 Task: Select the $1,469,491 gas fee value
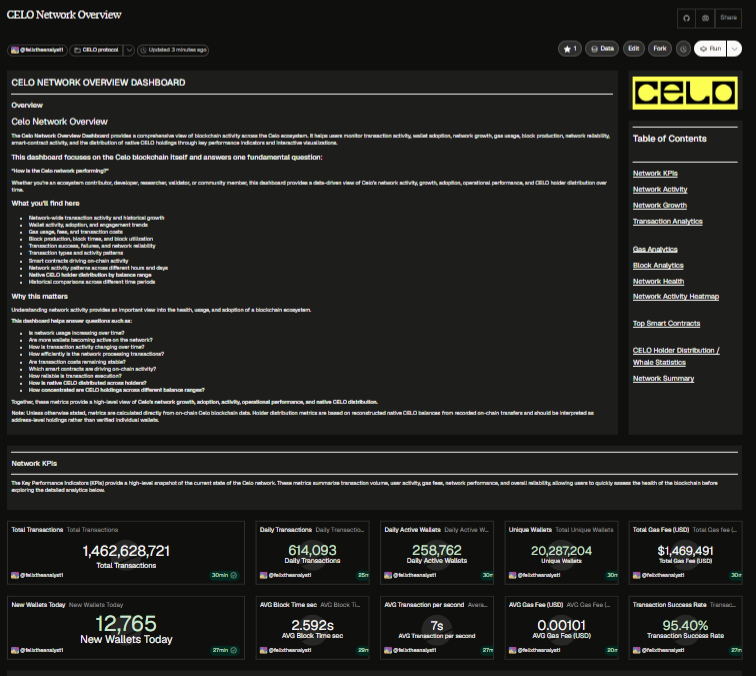coord(685,551)
